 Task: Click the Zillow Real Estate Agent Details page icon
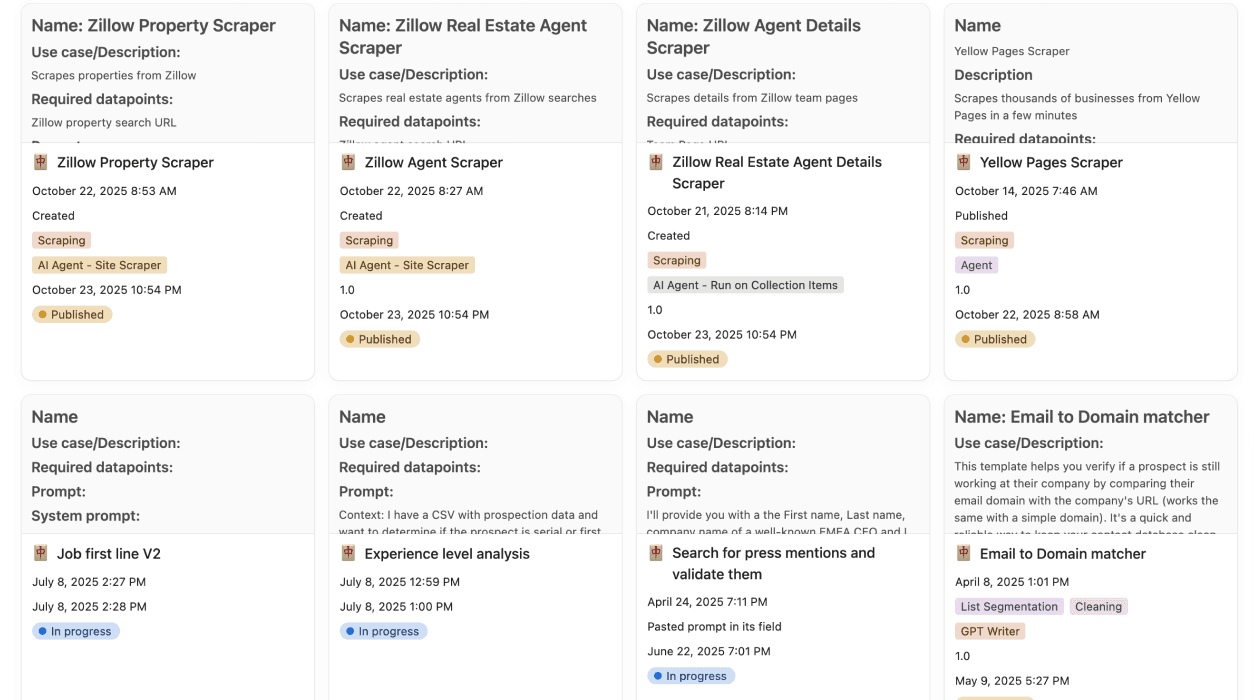point(656,162)
